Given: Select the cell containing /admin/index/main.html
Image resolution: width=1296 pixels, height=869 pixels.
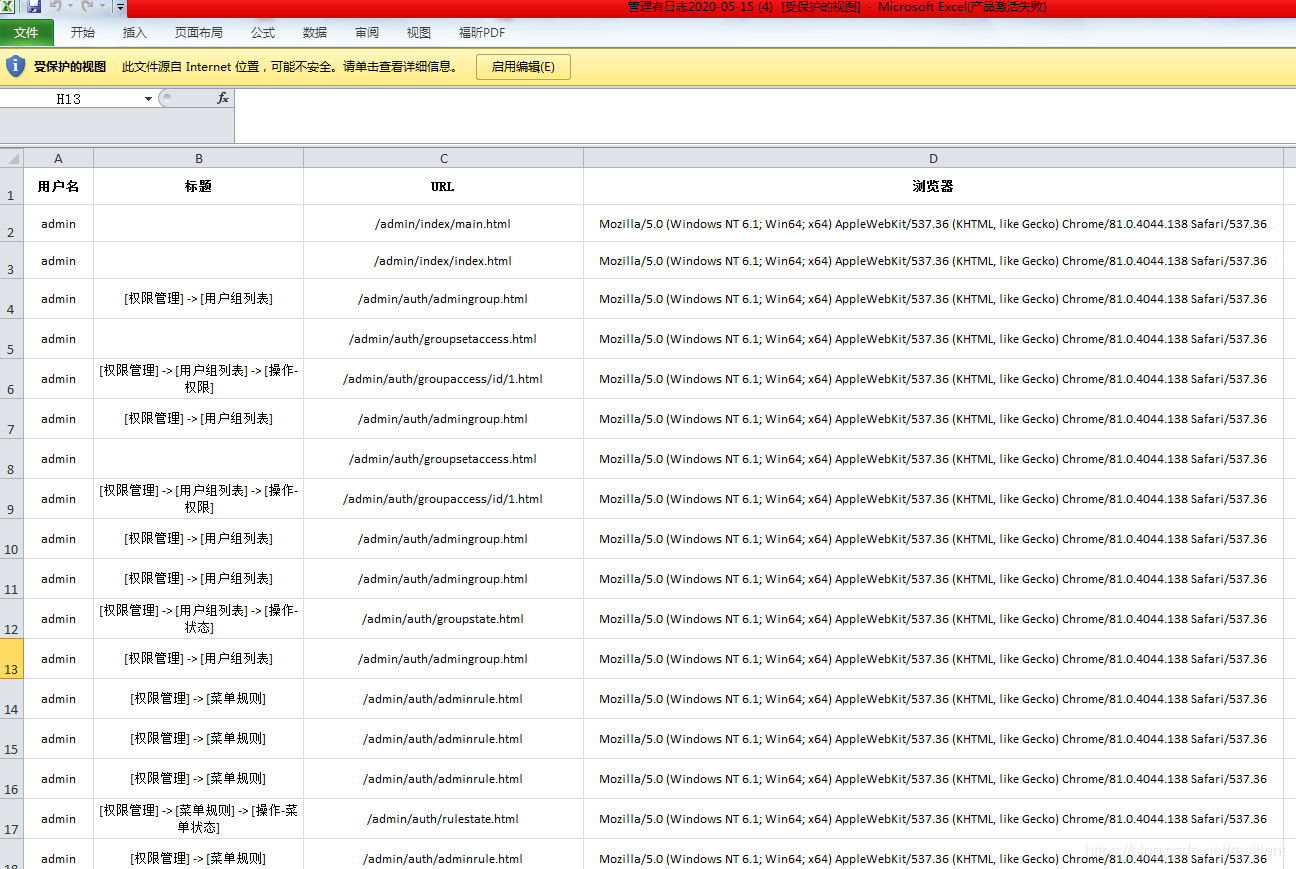Looking at the screenshot, I should (x=443, y=223).
